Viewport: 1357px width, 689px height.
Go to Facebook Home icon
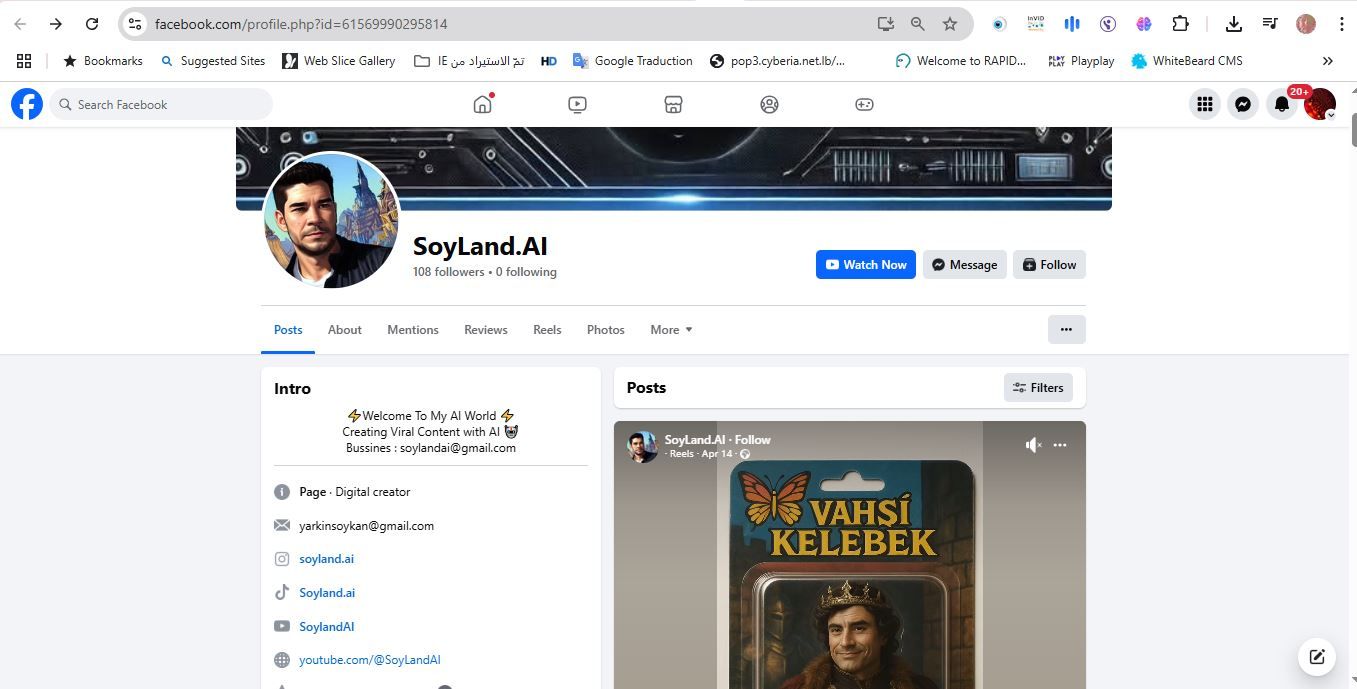pos(482,104)
